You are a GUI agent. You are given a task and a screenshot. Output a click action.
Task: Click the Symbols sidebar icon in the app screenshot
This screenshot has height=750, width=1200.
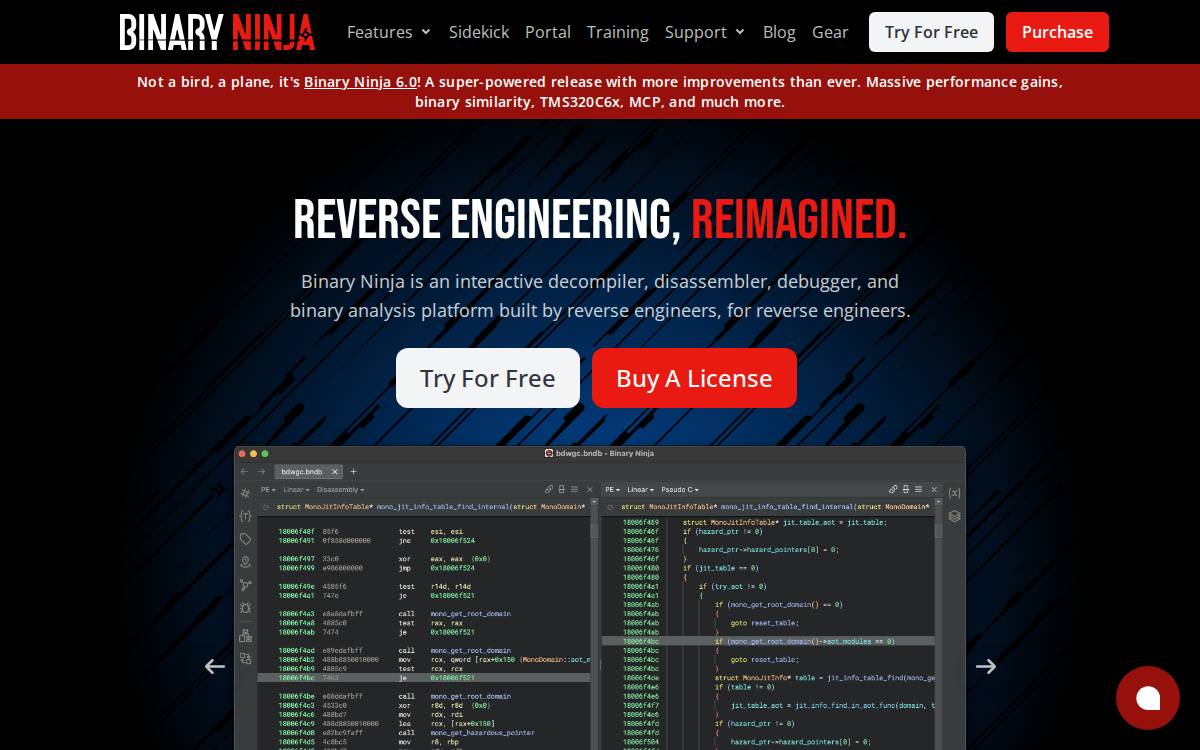tap(245, 493)
